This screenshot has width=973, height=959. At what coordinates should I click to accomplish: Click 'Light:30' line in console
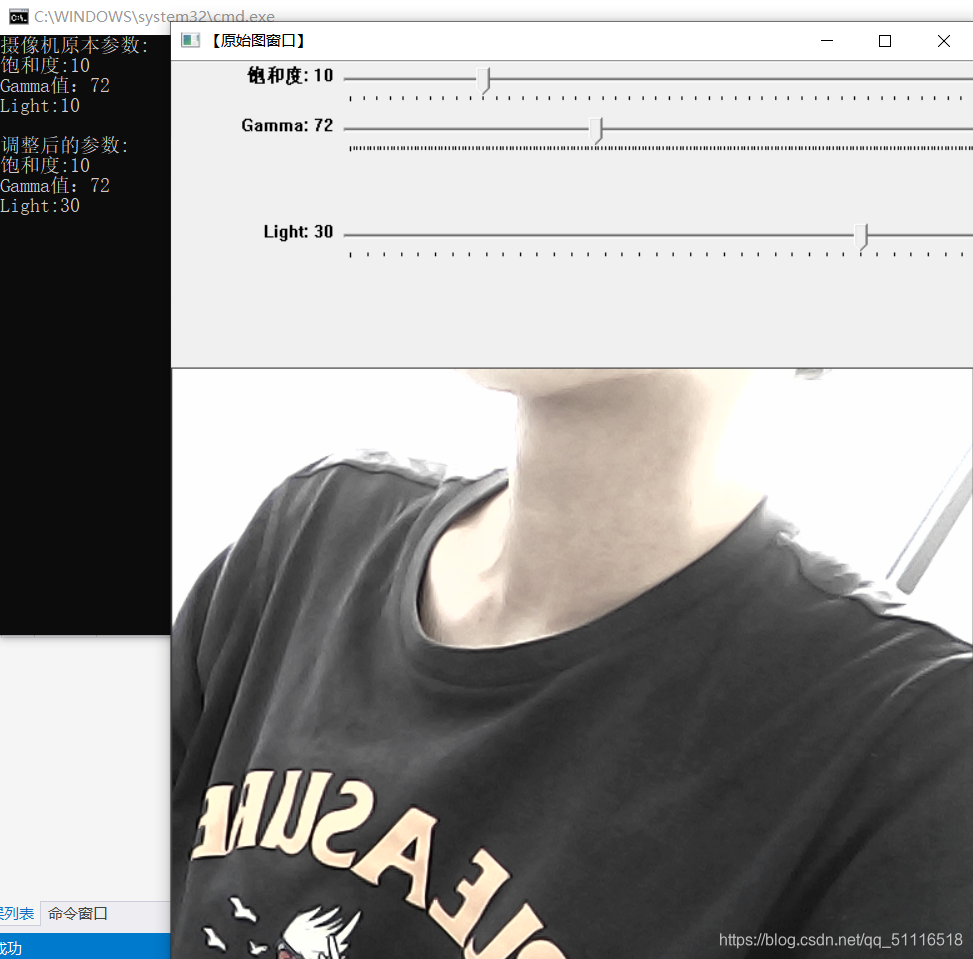click(x=40, y=205)
